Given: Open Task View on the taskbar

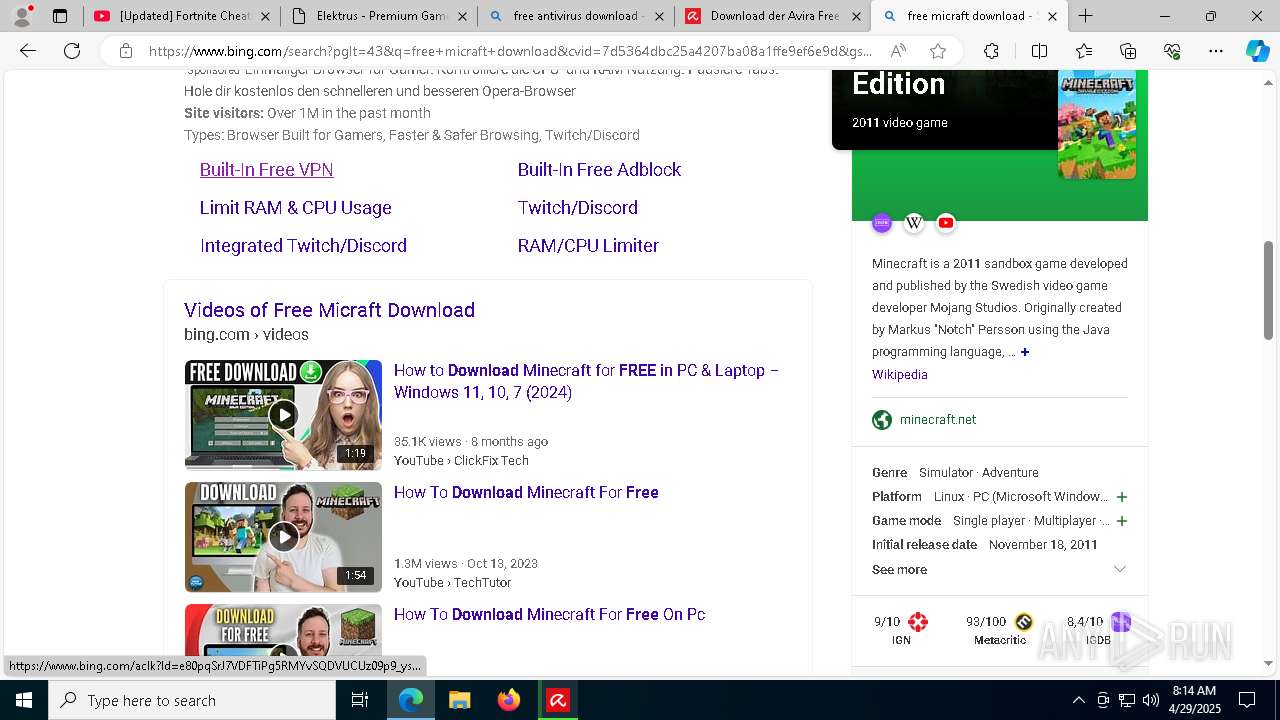Looking at the screenshot, I should tap(360, 700).
